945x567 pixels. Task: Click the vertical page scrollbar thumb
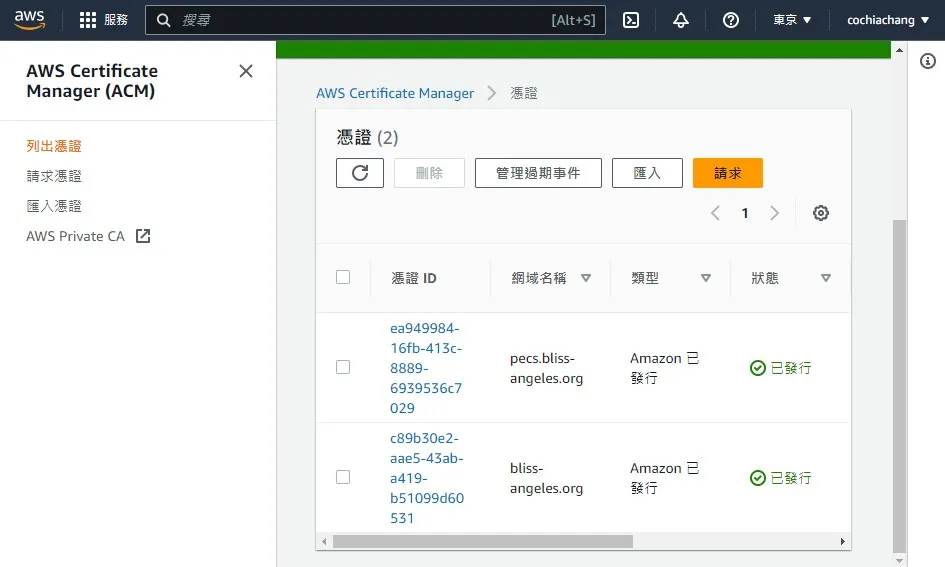(899, 386)
